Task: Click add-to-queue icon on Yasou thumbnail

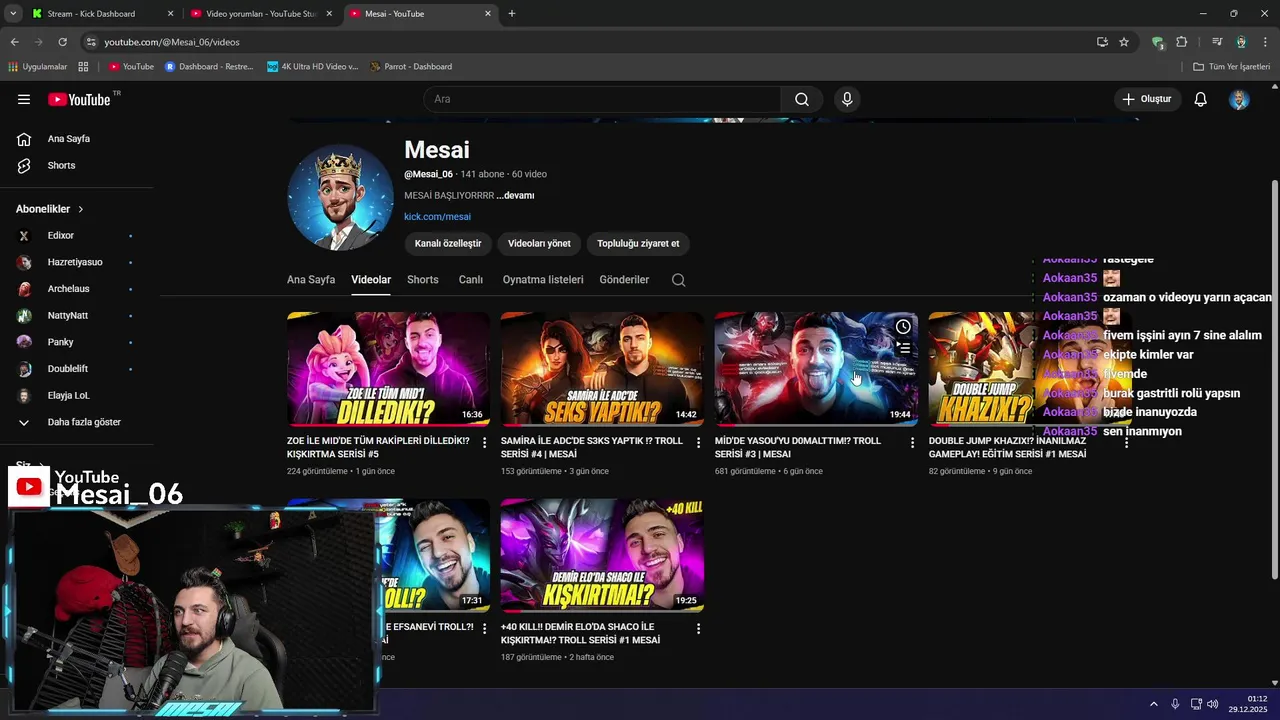Action: (903, 348)
